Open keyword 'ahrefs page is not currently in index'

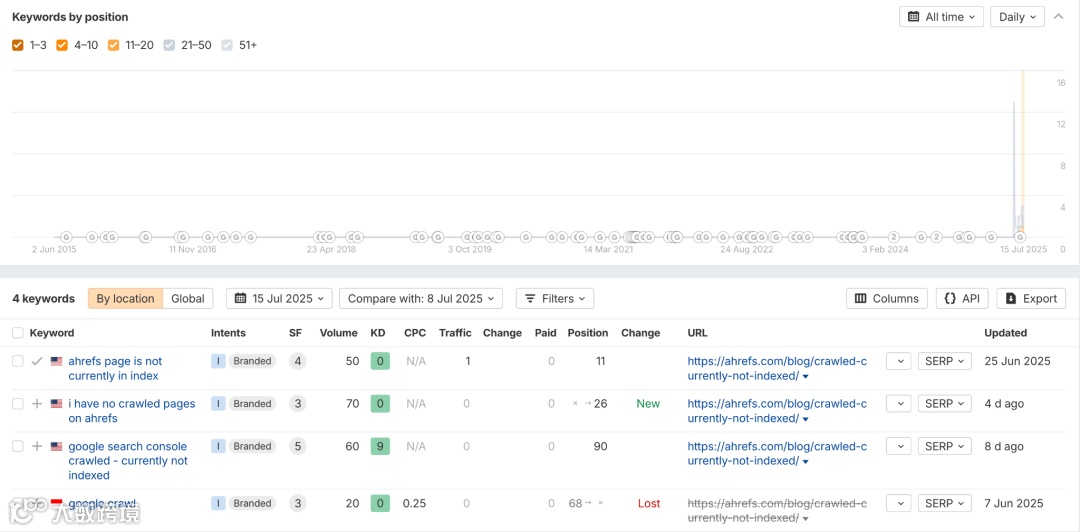[115, 369]
